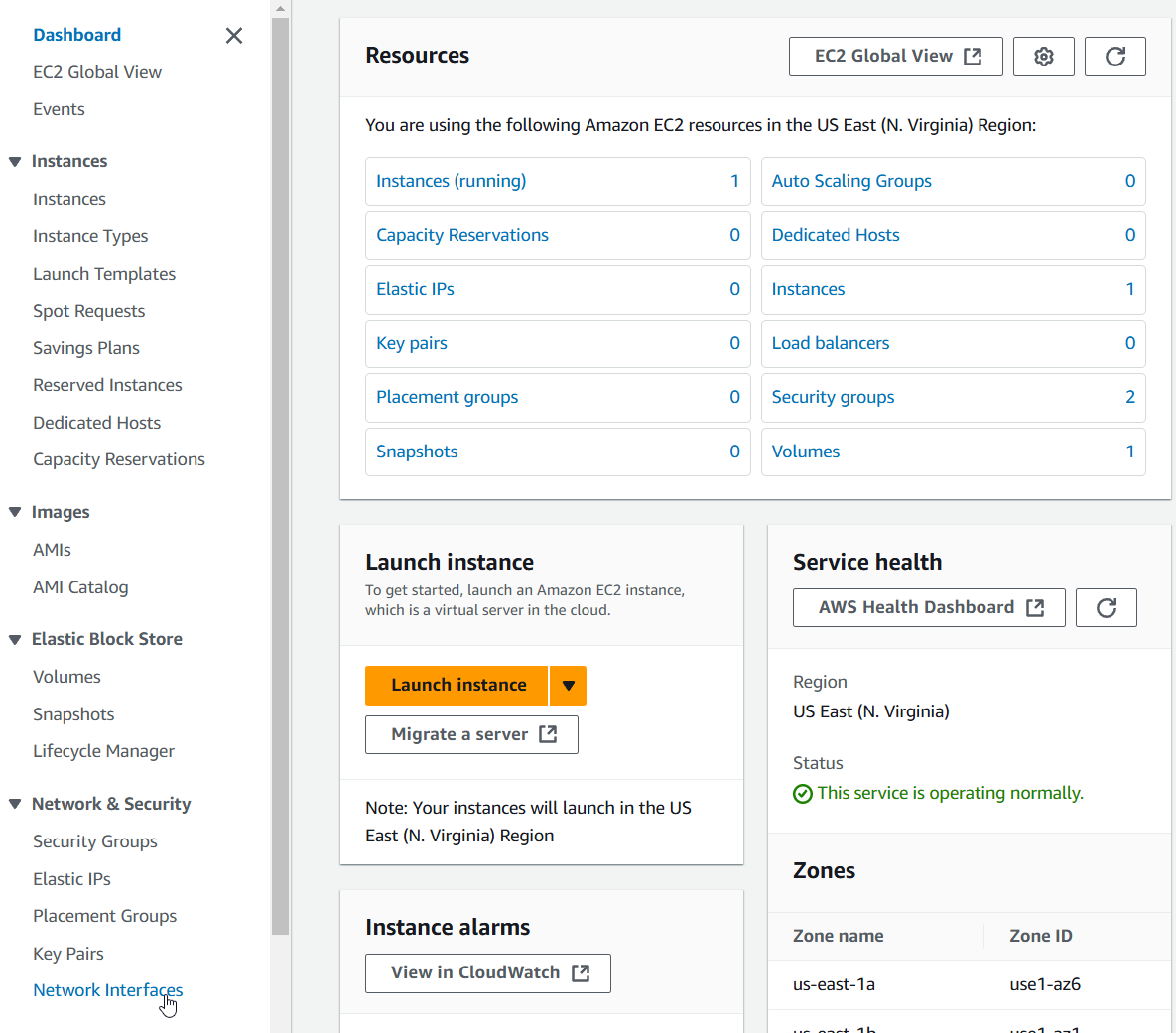
Task: Click View in CloudWatch button
Action: pos(488,973)
